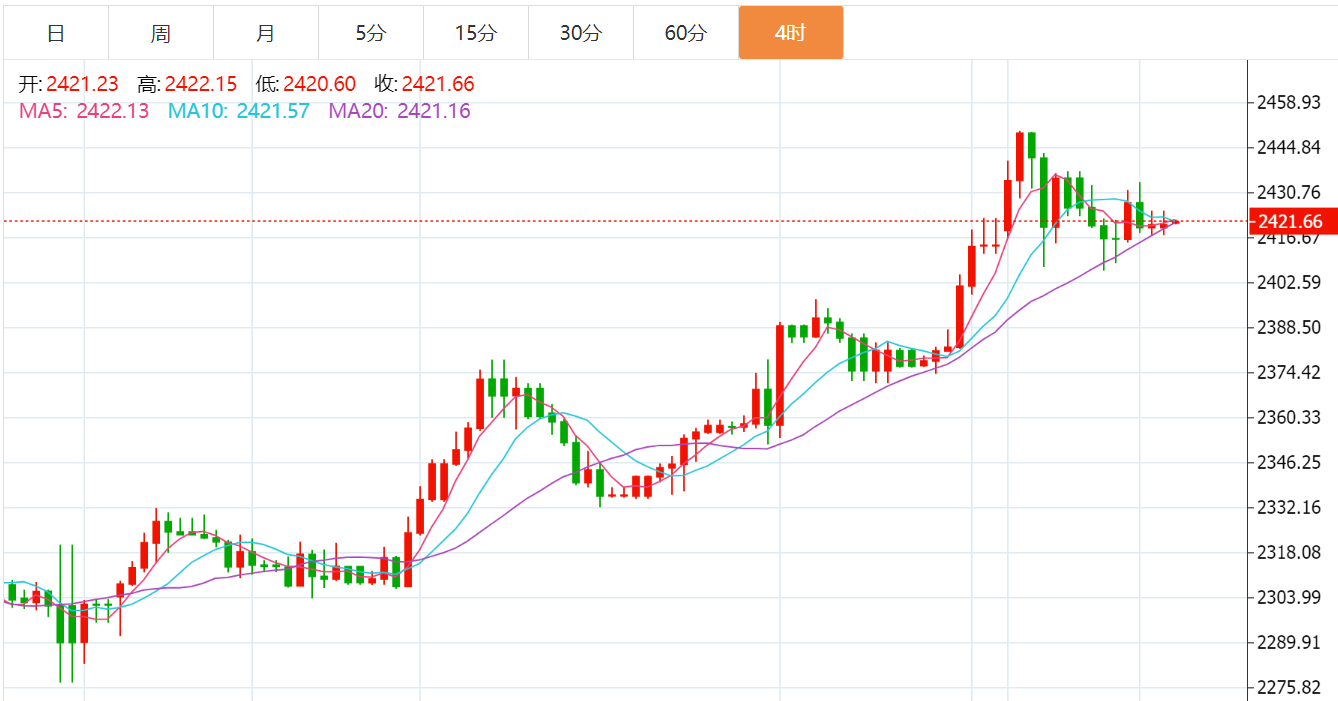Select the 周 weekly chart tab

[161, 33]
